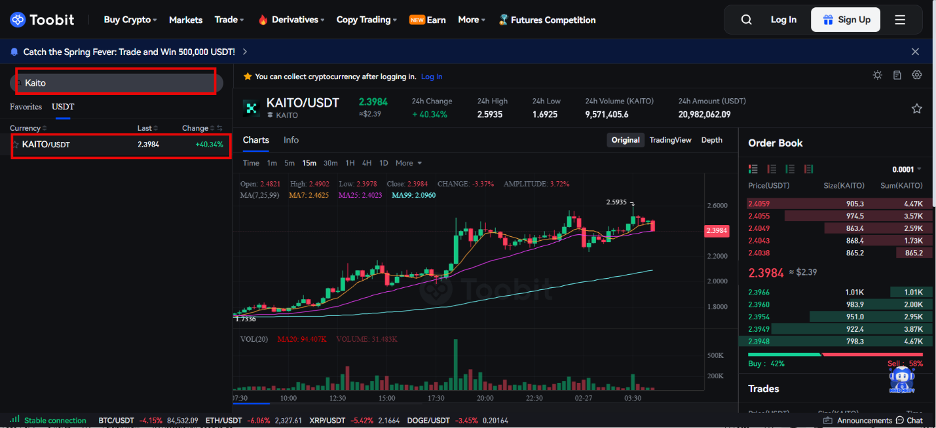Click the Toobit logo

tap(50, 20)
